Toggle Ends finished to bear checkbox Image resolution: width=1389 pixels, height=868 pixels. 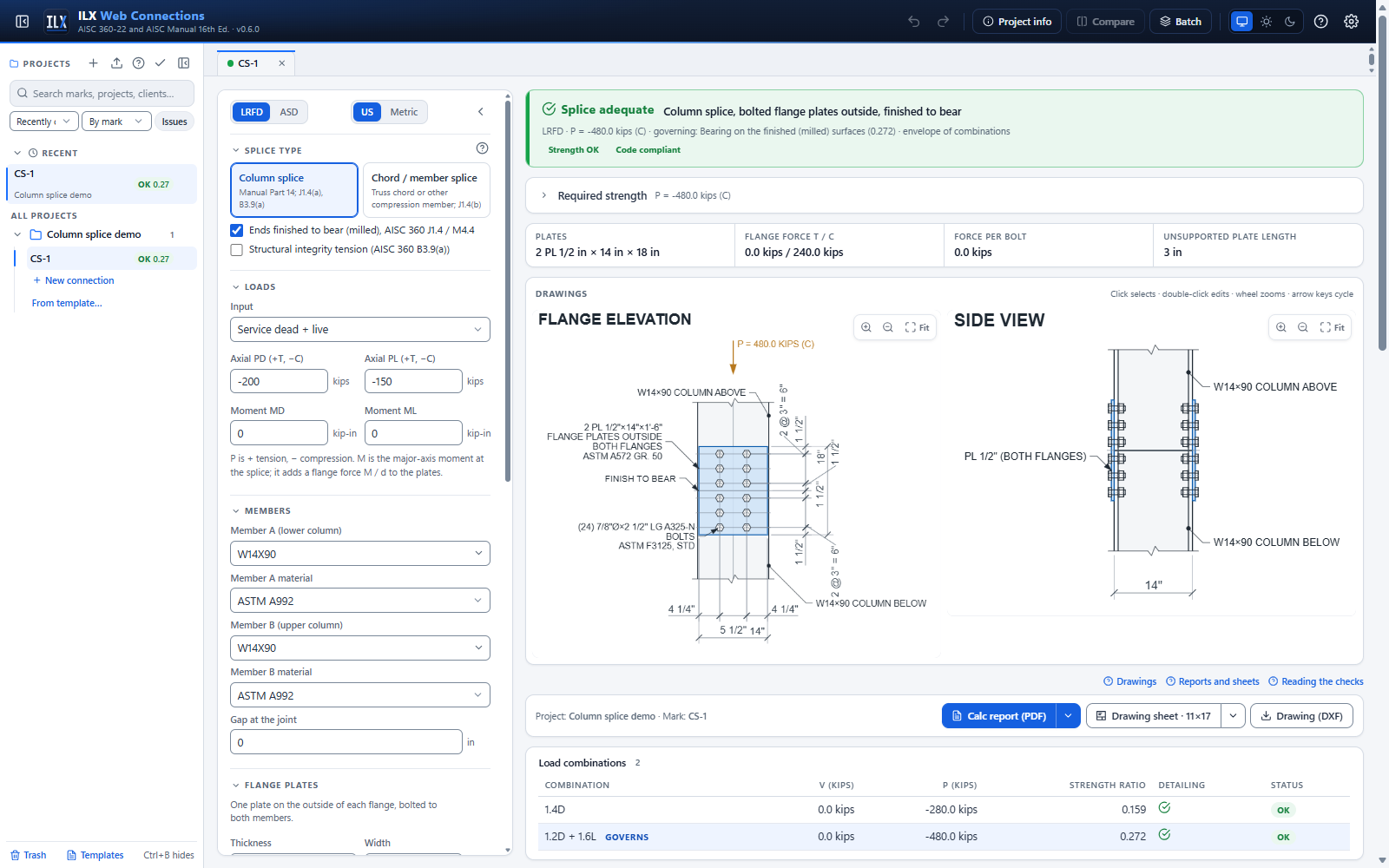pyautogui.click(x=236, y=230)
